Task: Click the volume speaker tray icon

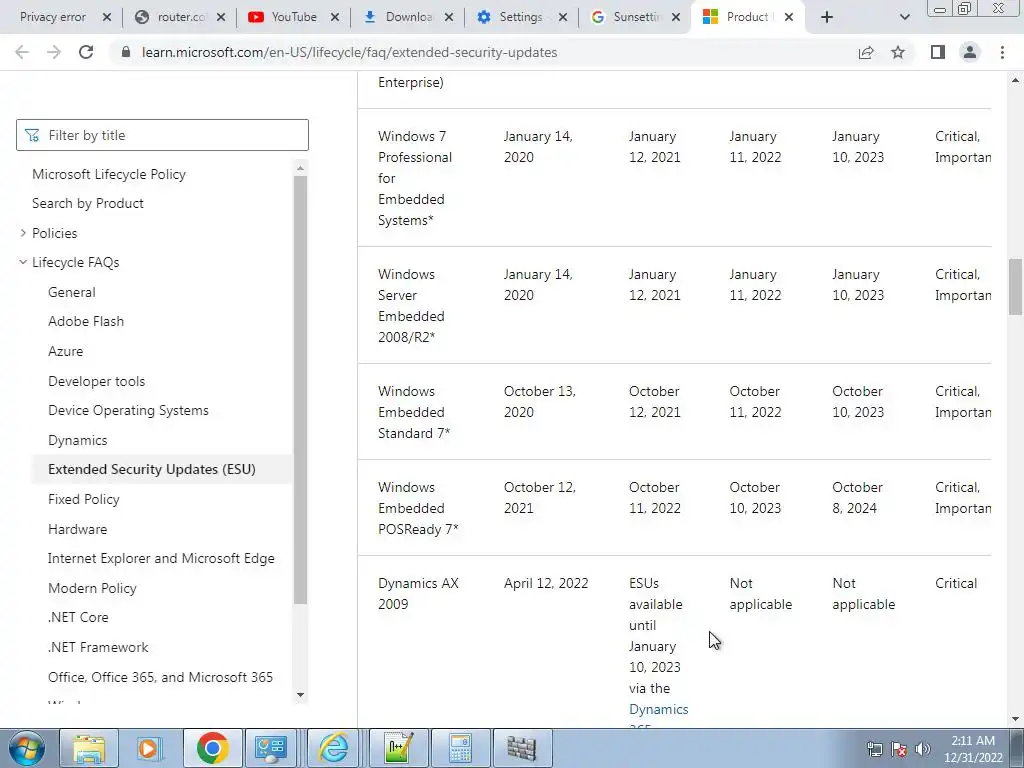Action: pyautogui.click(x=923, y=748)
